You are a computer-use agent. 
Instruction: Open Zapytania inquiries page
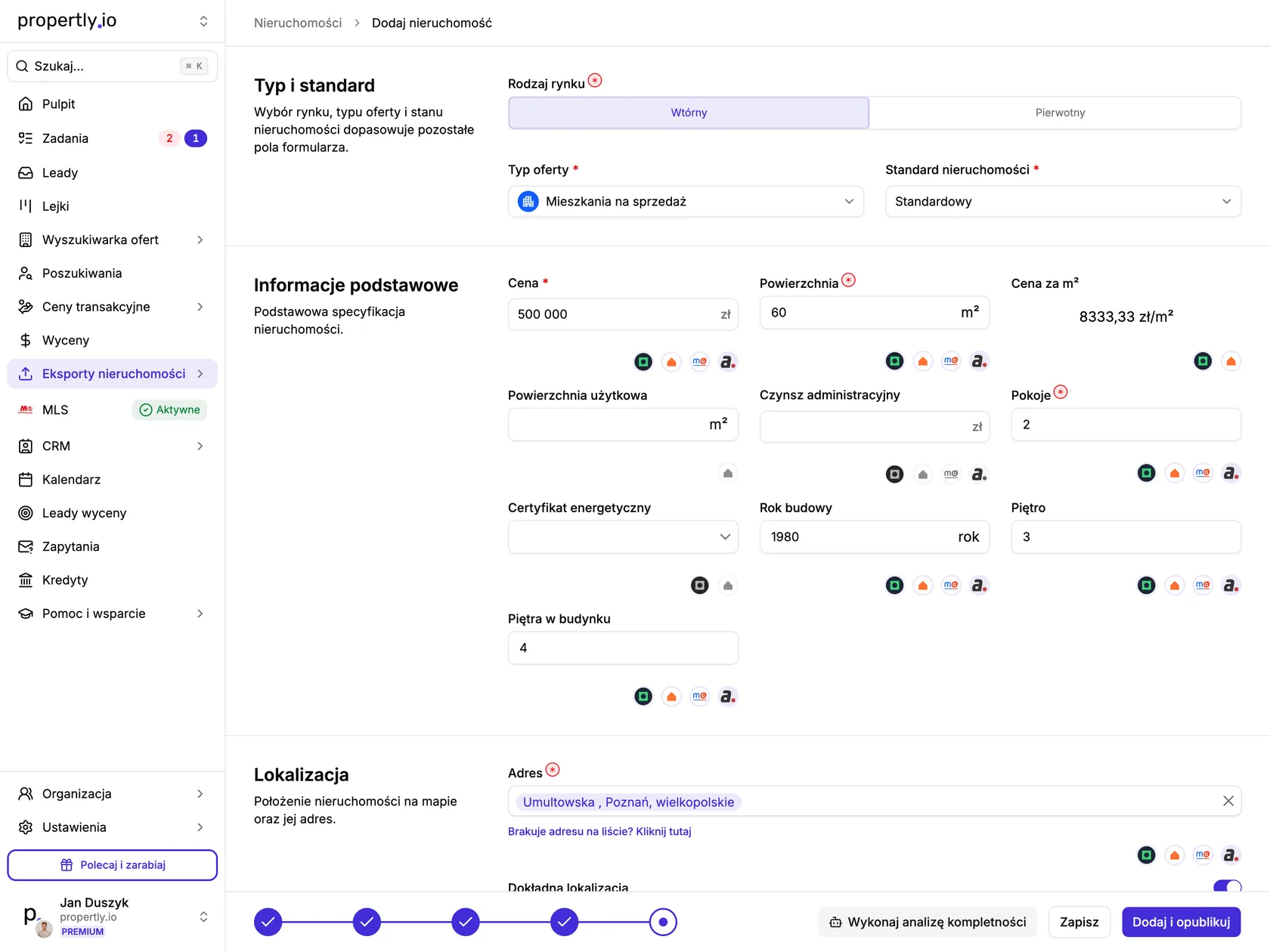coord(112,546)
